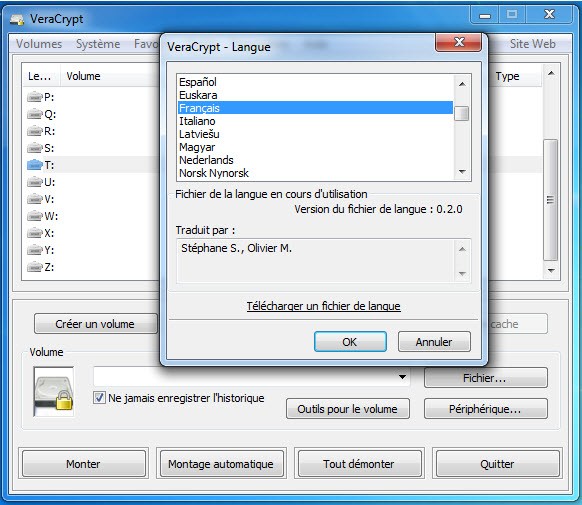This screenshot has height=505, width=582.
Task: Select the X: drive icon
Action: (35, 233)
